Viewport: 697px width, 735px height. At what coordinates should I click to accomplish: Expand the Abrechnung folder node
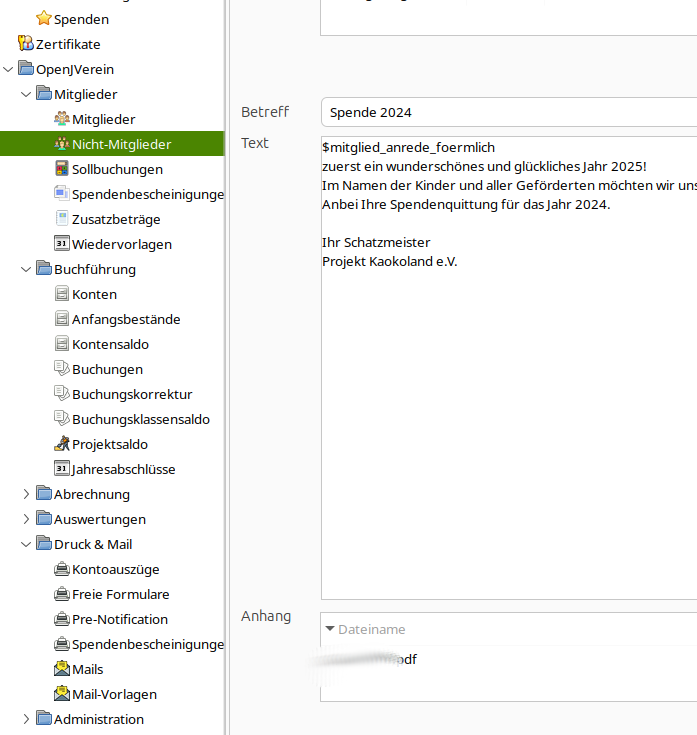[x=26, y=494]
